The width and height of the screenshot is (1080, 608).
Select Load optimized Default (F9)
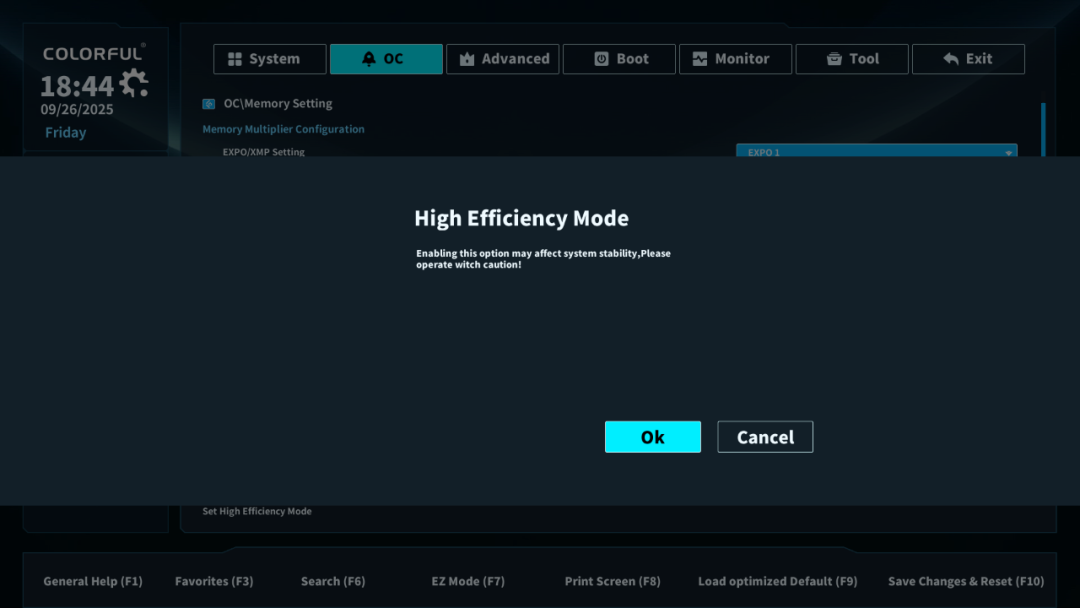click(777, 581)
